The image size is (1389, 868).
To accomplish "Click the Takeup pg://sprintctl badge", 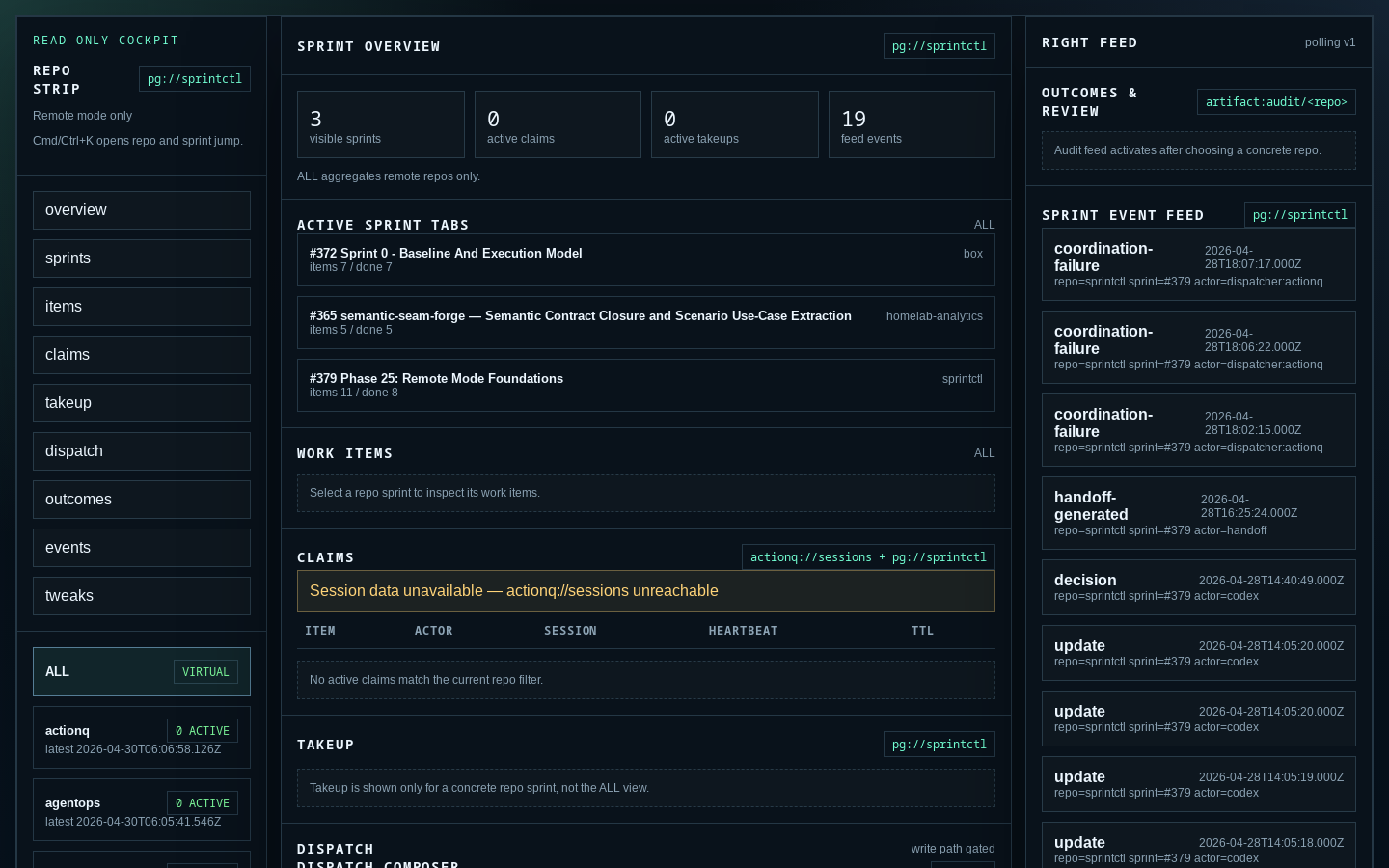I will pos(940,745).
